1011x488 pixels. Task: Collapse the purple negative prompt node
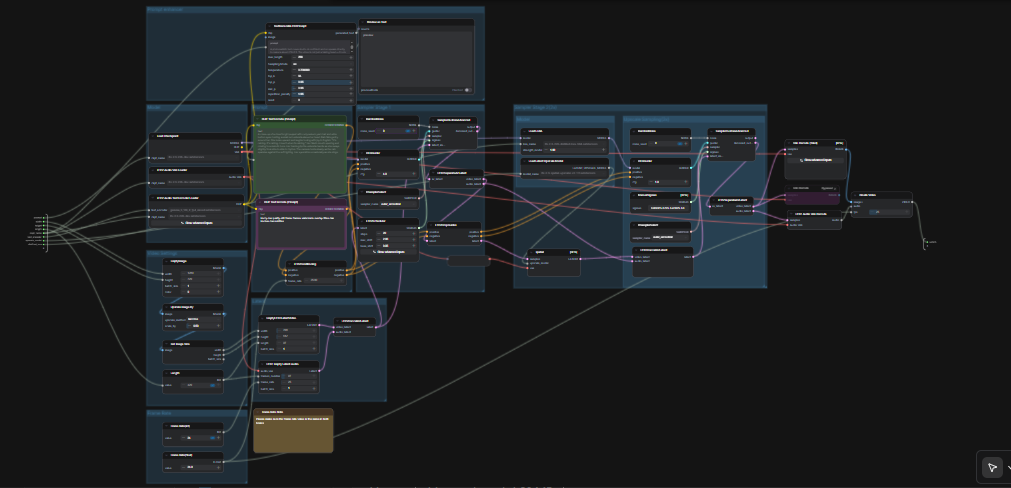point(260,202)
